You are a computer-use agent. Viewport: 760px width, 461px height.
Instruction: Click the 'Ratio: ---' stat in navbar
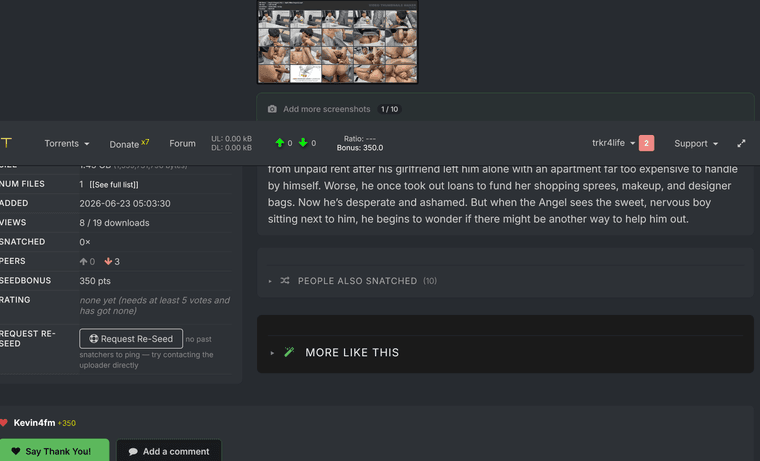(360, 139)
